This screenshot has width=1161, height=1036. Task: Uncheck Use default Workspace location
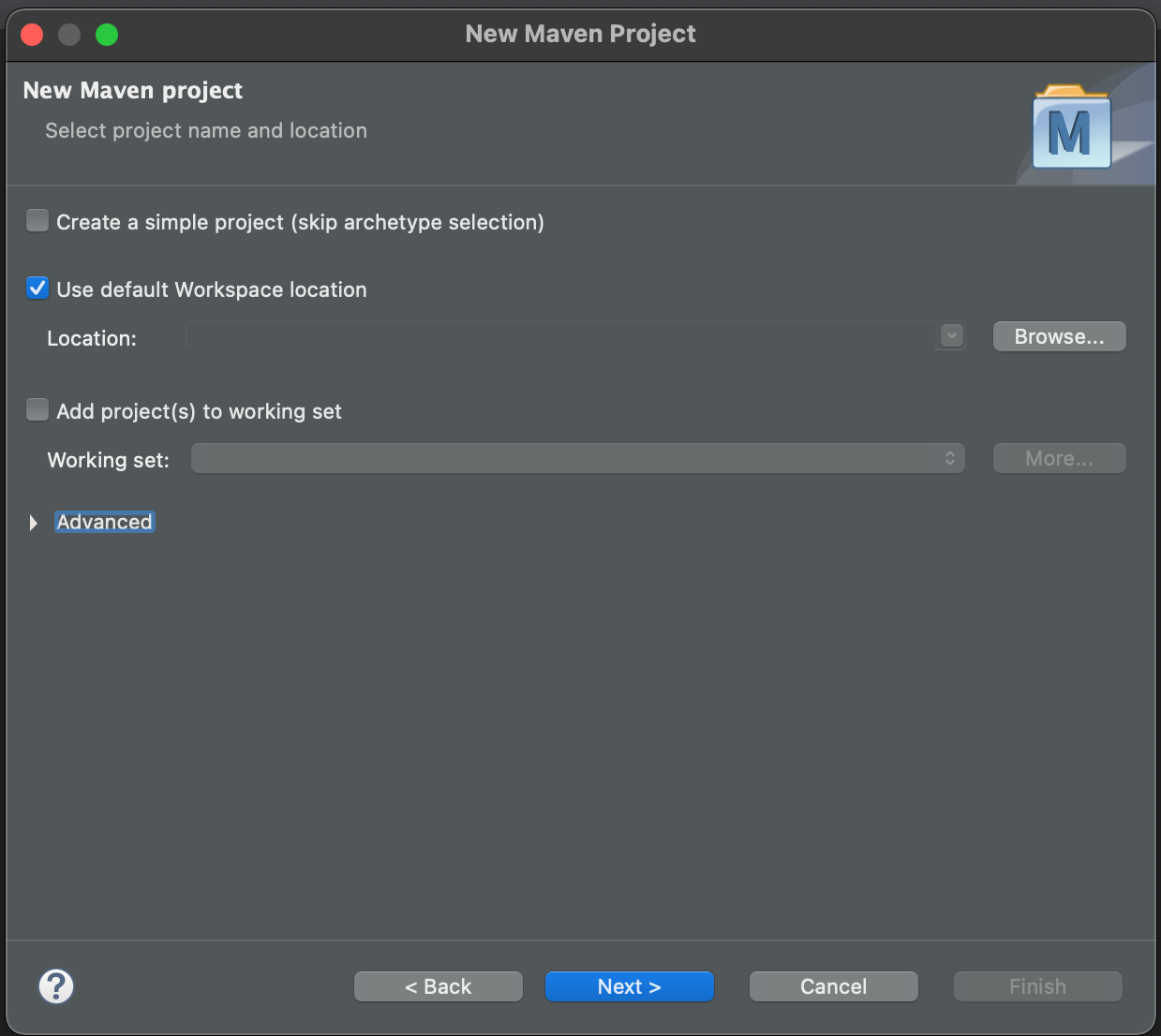tap(37, 289)
